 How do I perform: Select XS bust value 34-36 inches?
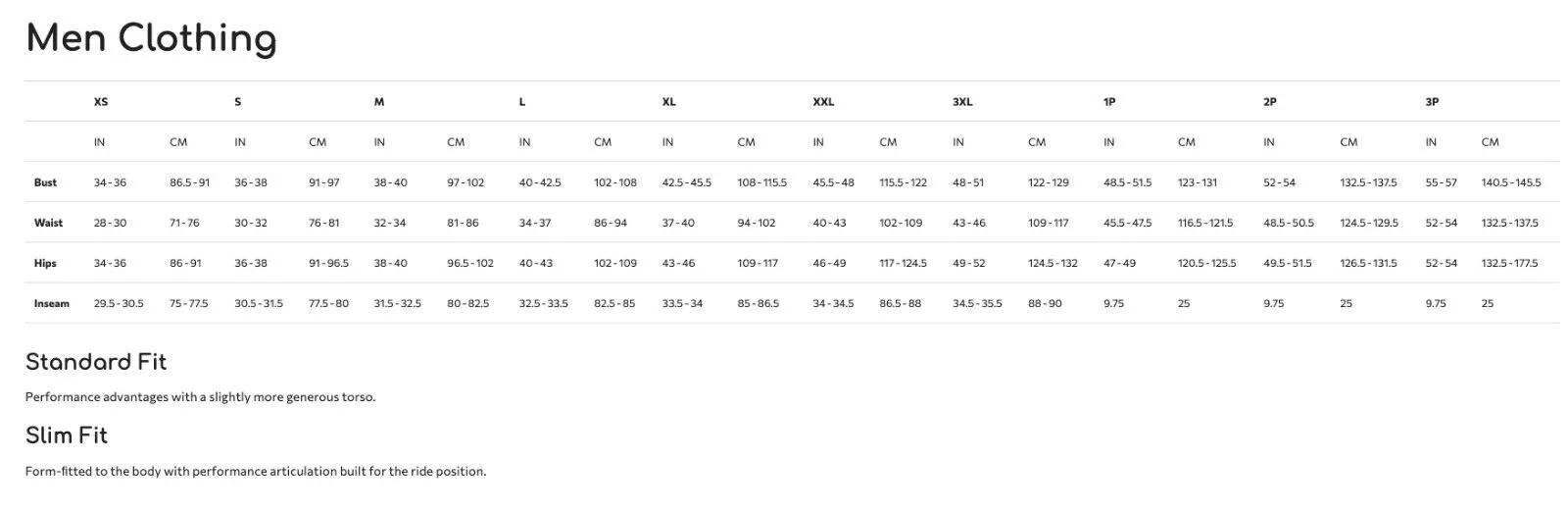pos(110,182)
